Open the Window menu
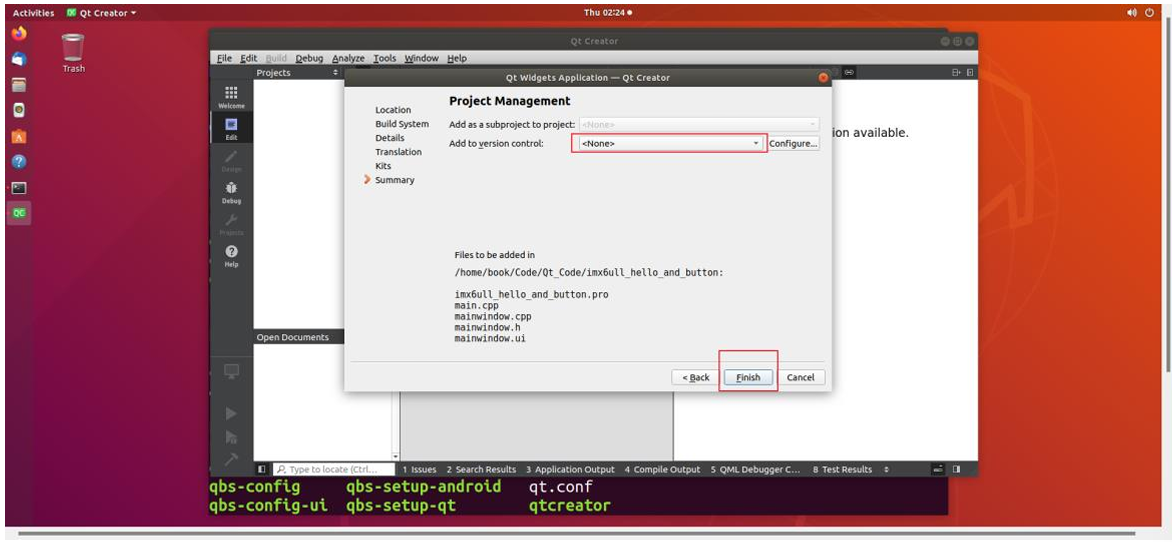 click(x=422, y=58)
